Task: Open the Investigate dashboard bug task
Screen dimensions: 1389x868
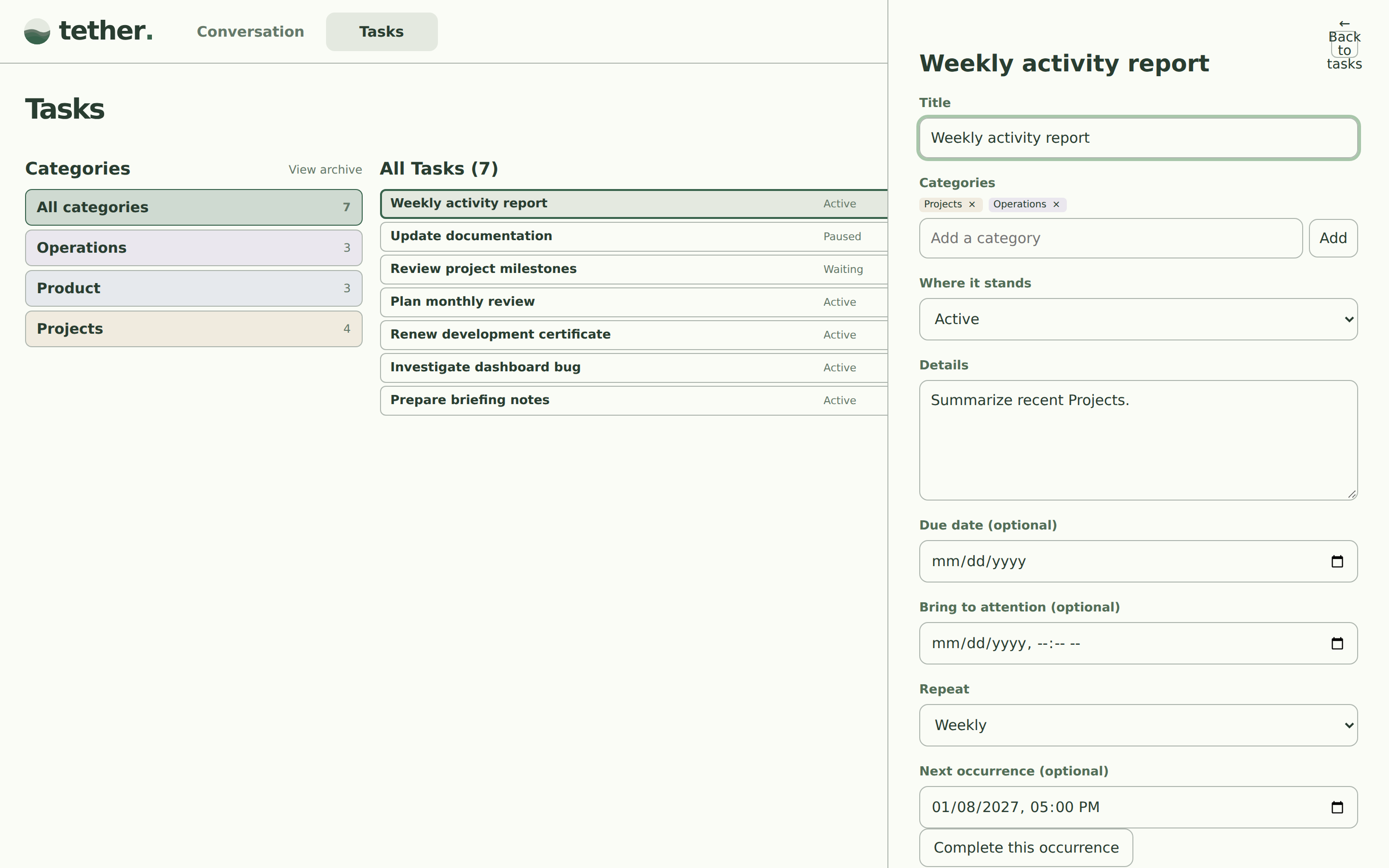Action: (x=634, y=367)
